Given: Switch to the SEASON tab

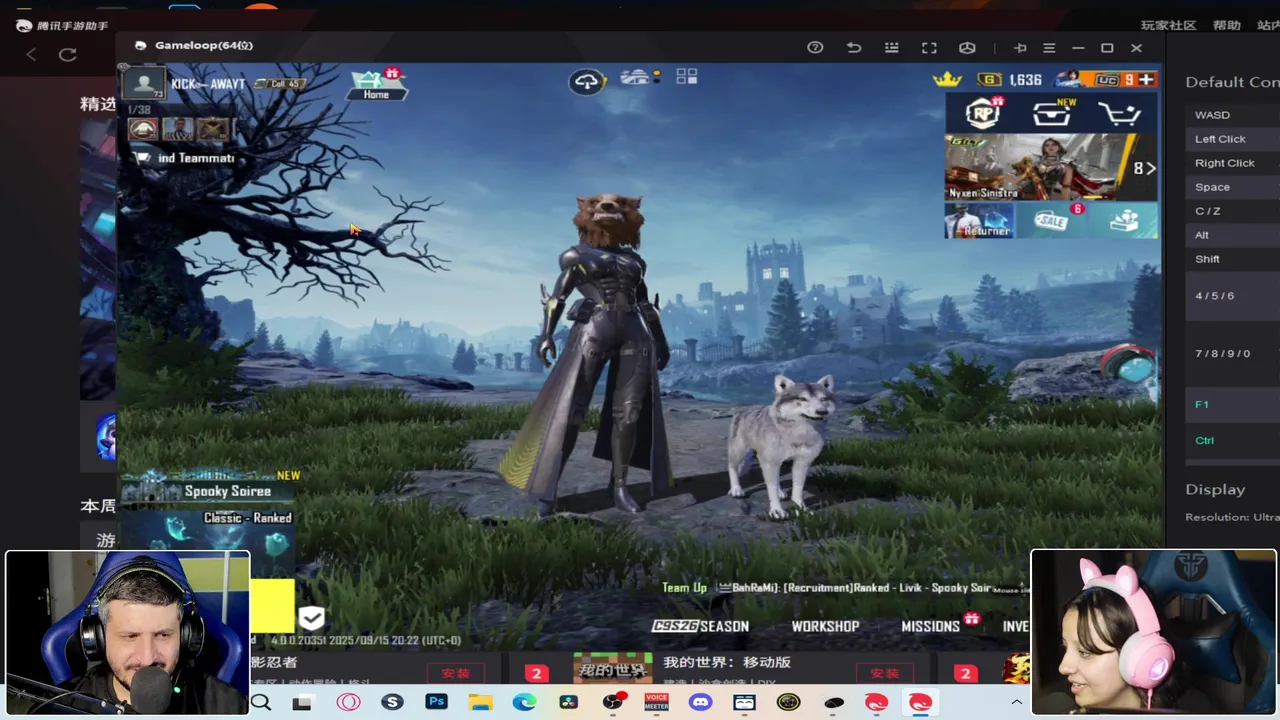Looking at the screenshot, I should coord(700,626).
